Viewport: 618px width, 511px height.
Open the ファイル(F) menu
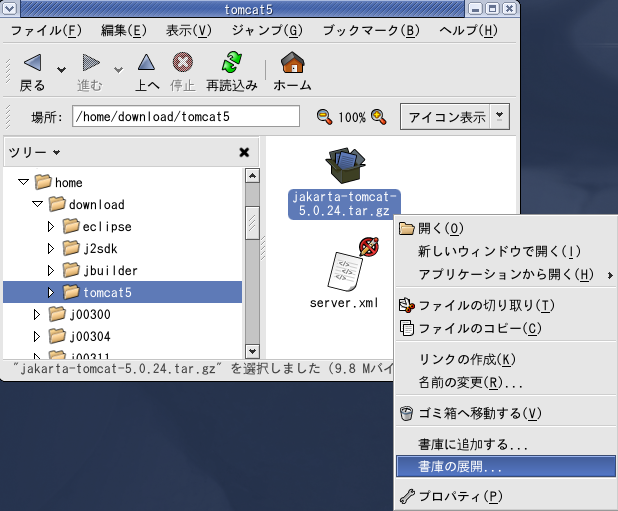click(x=46, y=31)
